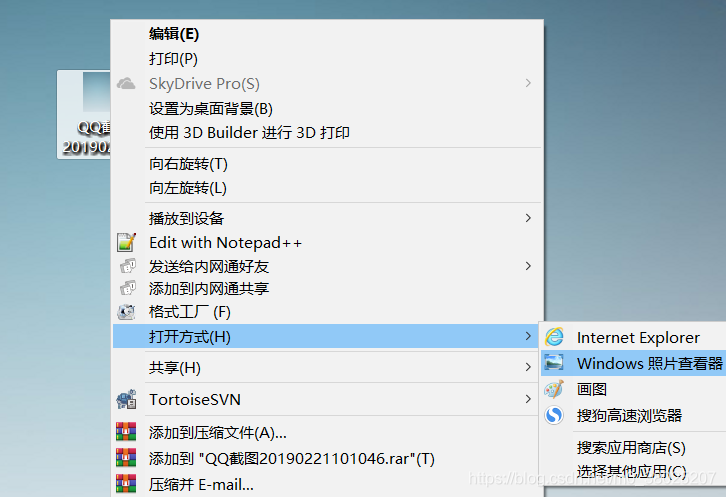
Task: Choose 添加到压缩文件(A)...
Action: pos(327,433)
